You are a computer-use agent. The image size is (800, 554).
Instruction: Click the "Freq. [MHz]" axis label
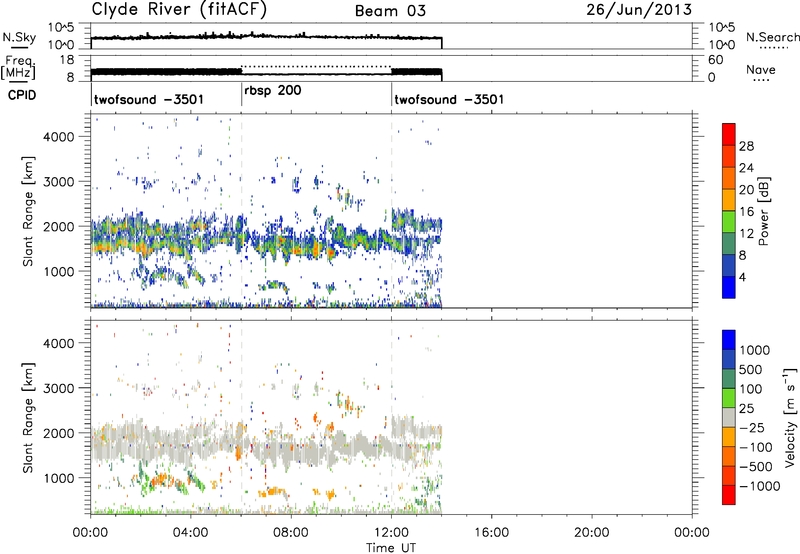point(18,68)
